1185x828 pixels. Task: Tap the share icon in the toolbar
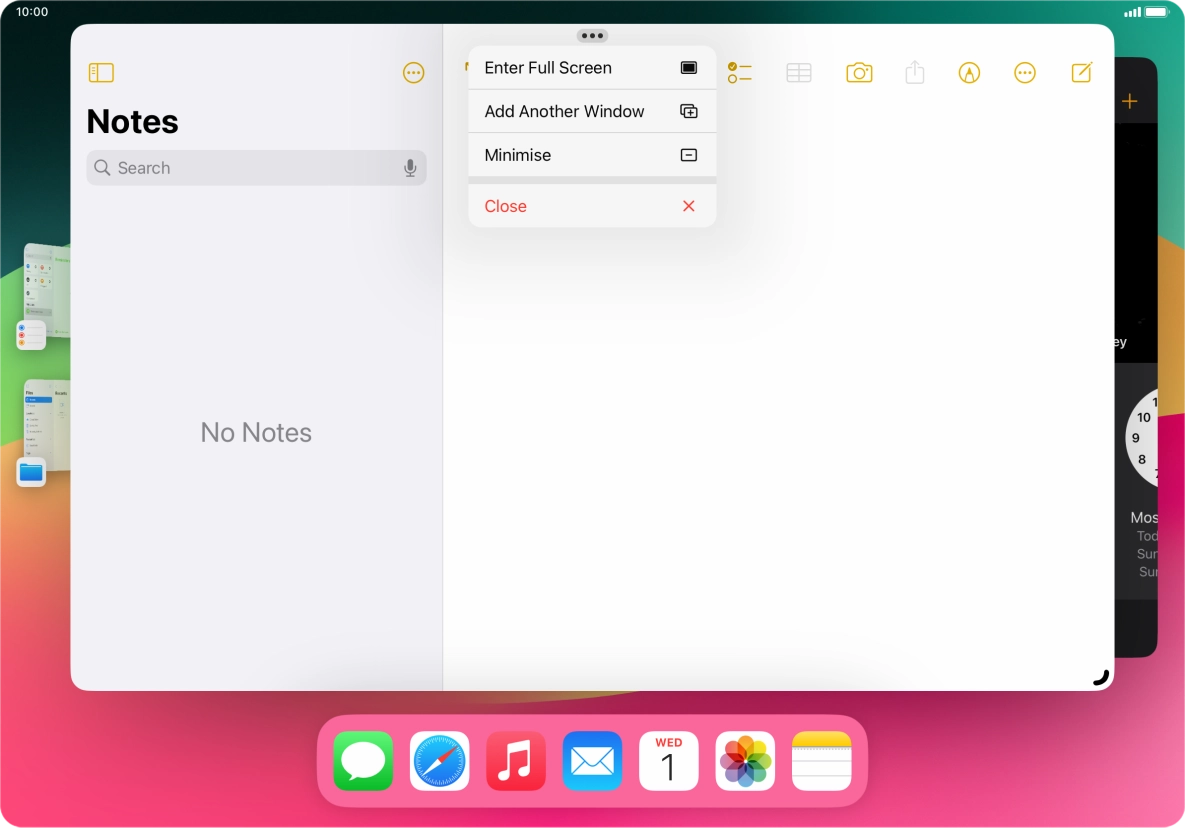point(914,72)
